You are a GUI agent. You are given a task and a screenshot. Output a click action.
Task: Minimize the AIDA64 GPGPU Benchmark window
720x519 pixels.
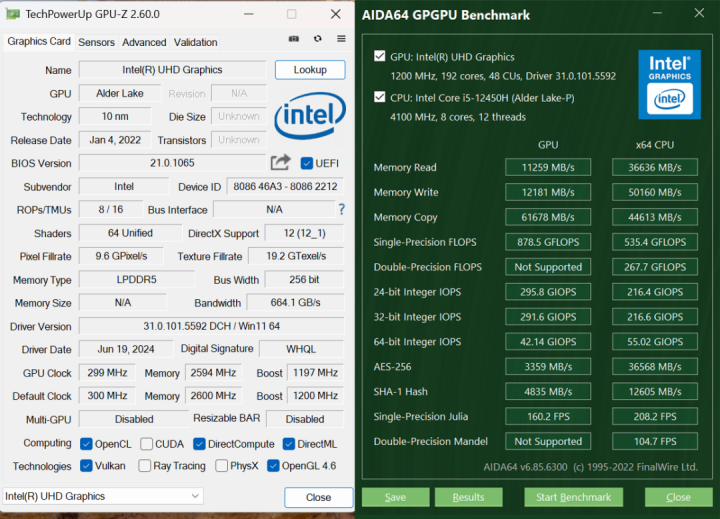tap(657, 13)
